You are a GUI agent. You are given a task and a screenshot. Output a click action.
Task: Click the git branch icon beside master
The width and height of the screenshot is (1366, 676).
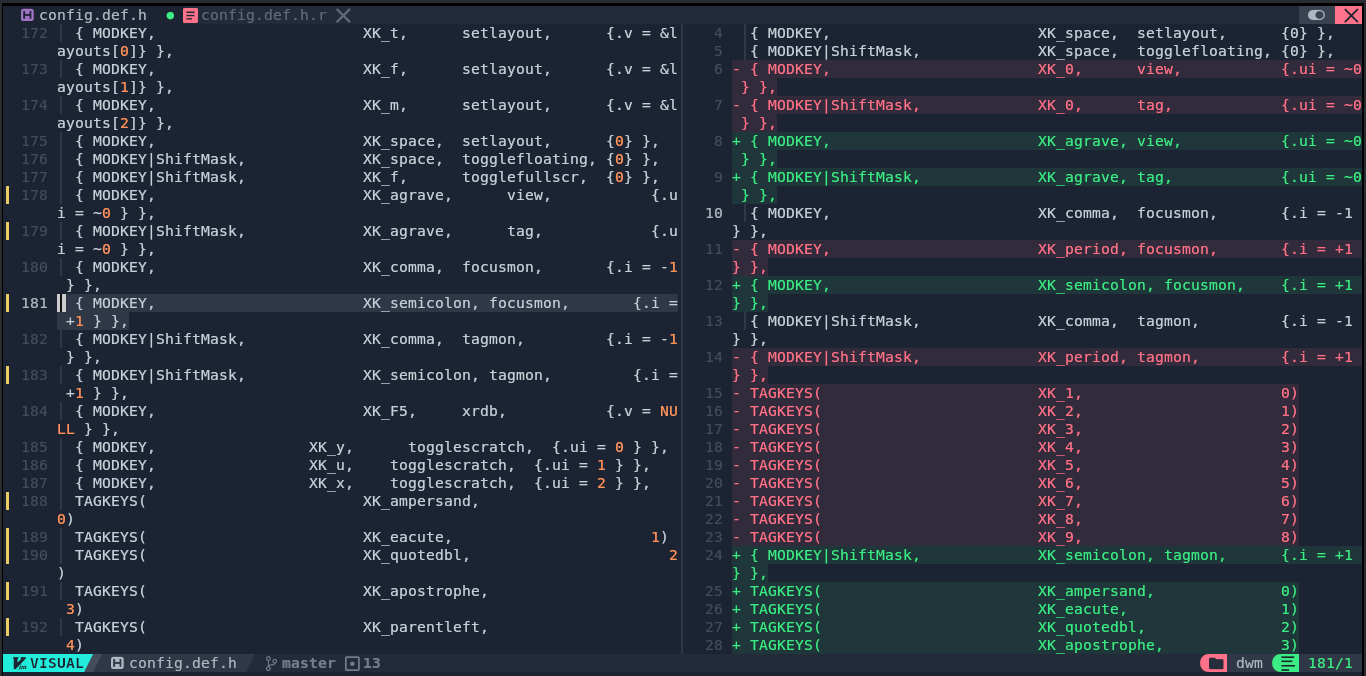[x=270, y=663]
